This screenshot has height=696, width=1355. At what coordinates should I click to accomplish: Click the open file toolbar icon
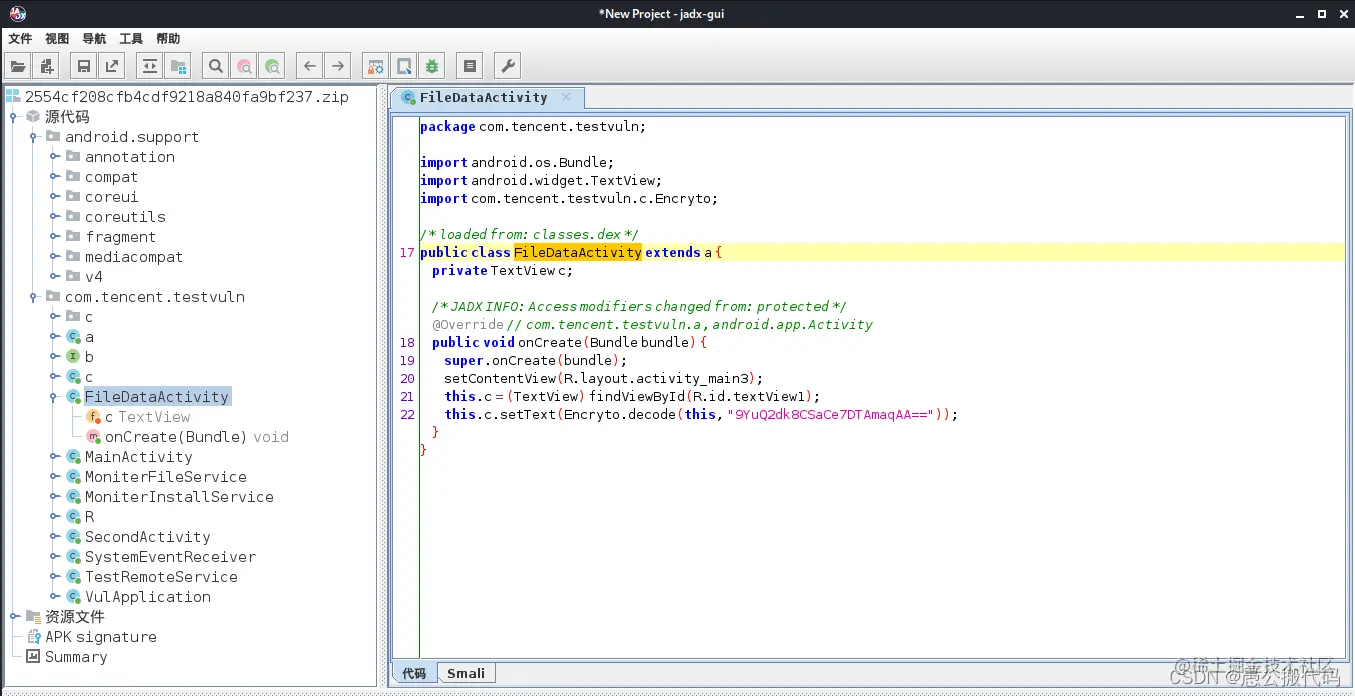coord(17,67)
